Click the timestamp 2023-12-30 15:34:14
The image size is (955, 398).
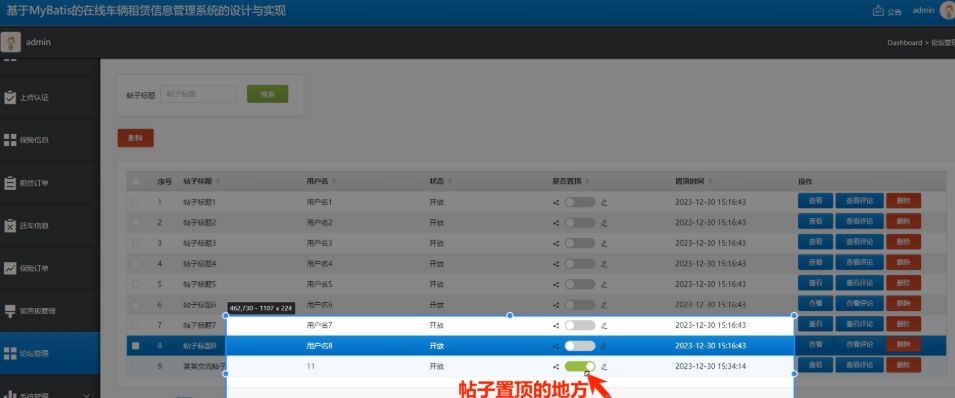(x=710, y=367)
